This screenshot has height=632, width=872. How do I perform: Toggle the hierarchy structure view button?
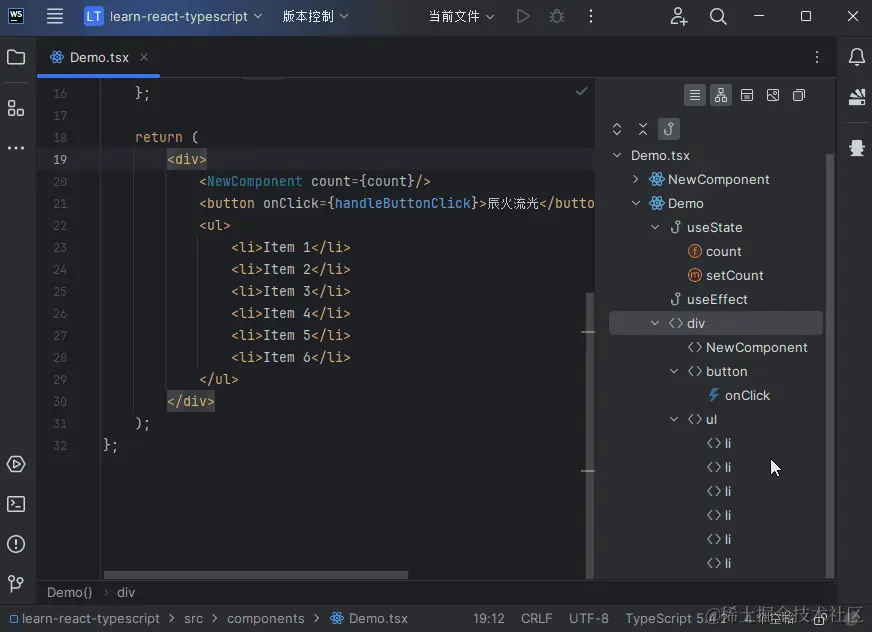(x=721, y=95)
